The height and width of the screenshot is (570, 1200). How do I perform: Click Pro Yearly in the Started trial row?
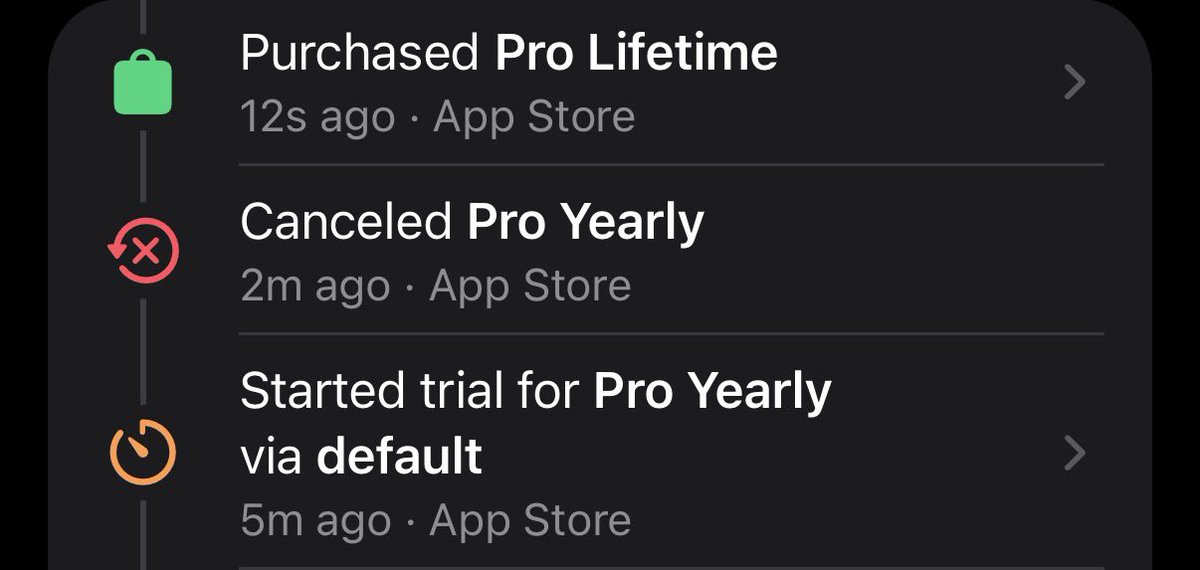coord(712,392)
